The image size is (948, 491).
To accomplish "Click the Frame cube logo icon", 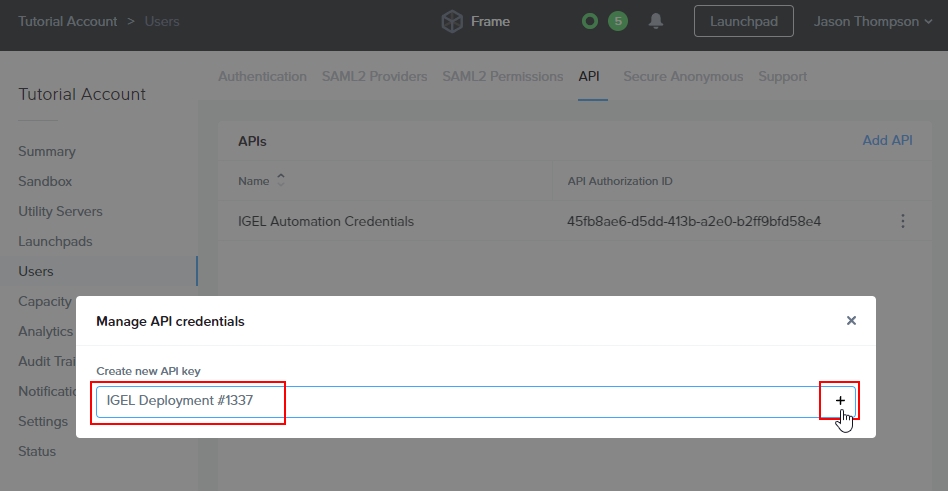I will [452, 22].
